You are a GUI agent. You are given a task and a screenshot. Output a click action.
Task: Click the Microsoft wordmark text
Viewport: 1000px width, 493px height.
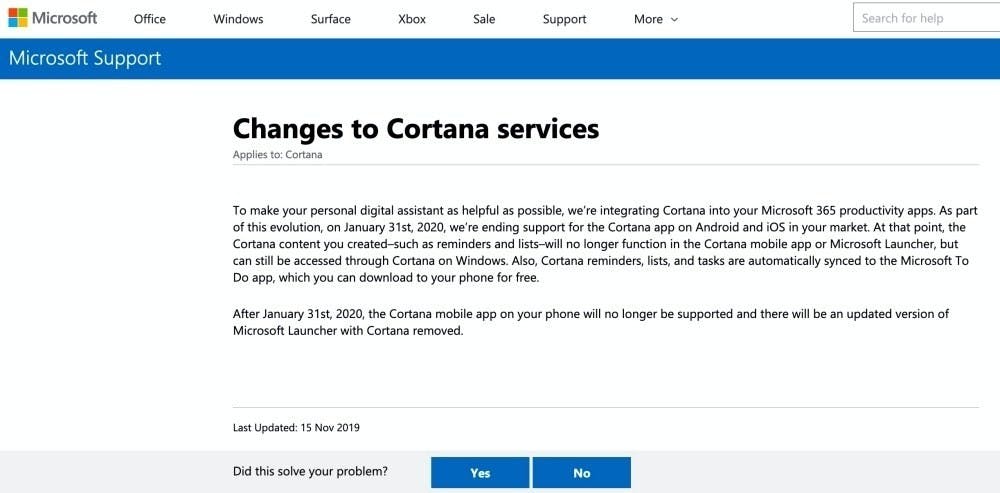65,18
